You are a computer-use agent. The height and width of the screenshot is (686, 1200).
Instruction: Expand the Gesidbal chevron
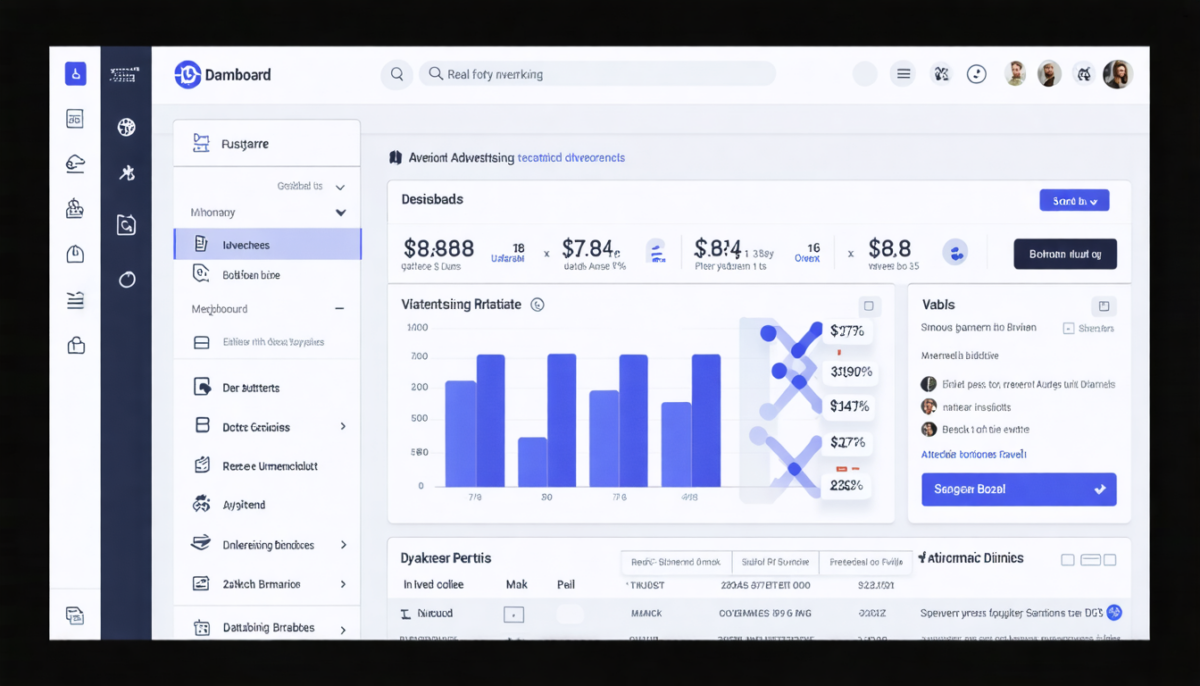[x=340, y=187]
